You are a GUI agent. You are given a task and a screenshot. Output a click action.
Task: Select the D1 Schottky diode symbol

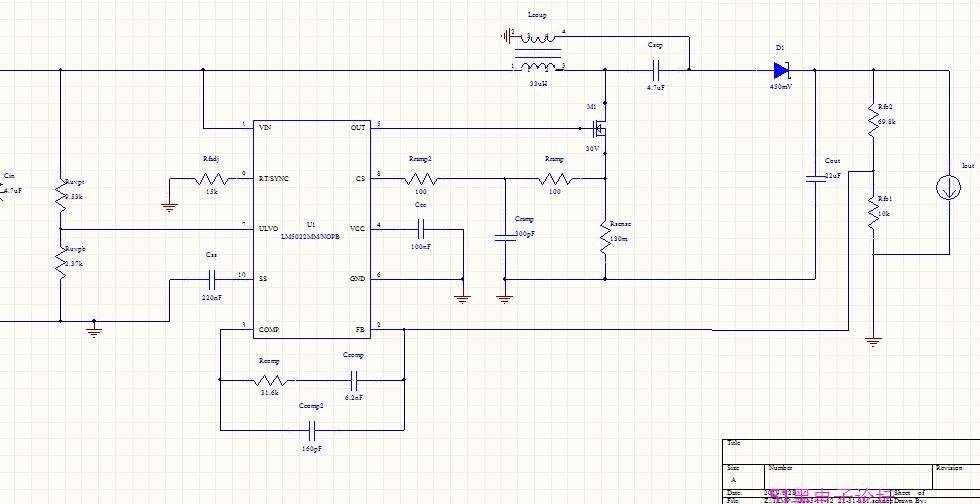[781, 69]
